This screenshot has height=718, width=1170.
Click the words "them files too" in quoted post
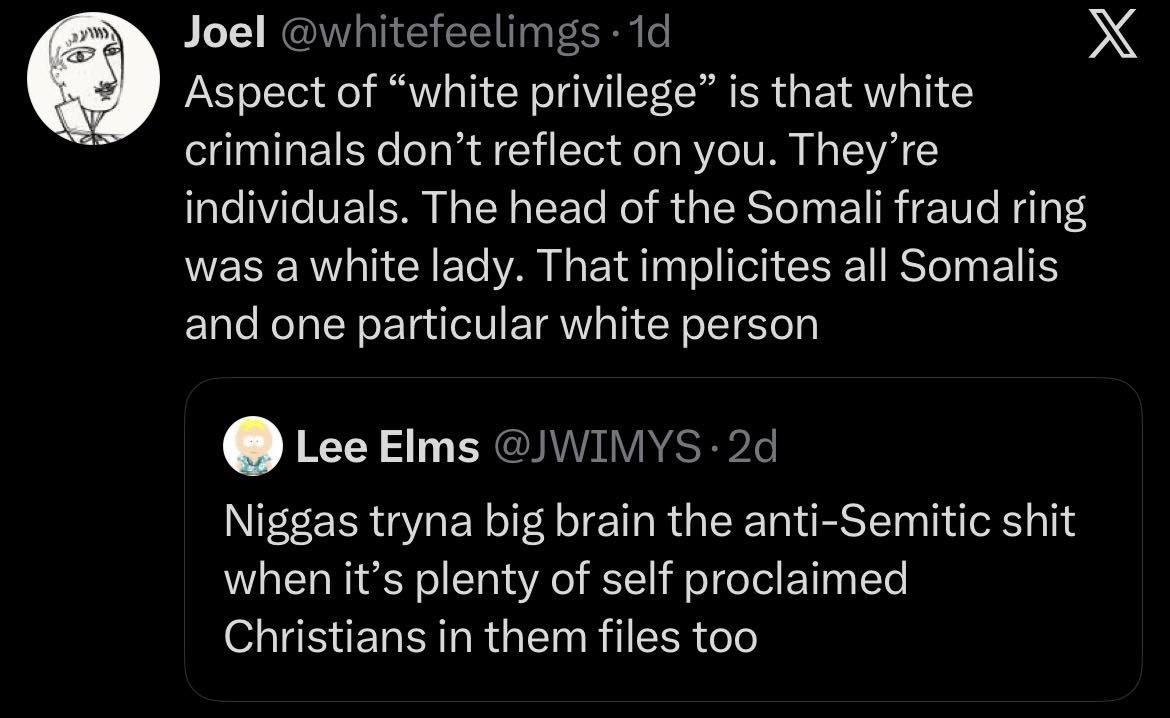point(622,637)
